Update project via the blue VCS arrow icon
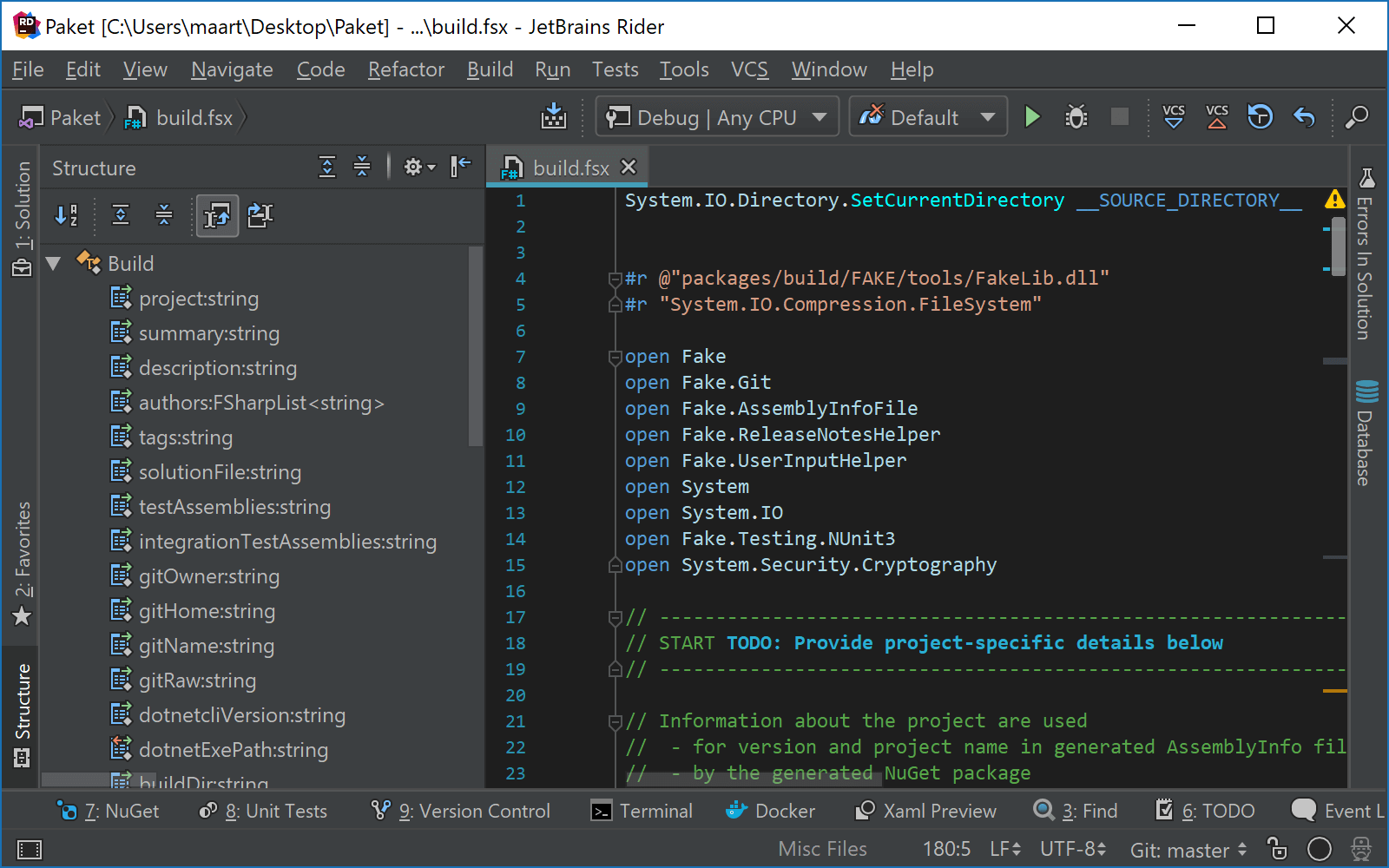 click(x=1173, y=116)
